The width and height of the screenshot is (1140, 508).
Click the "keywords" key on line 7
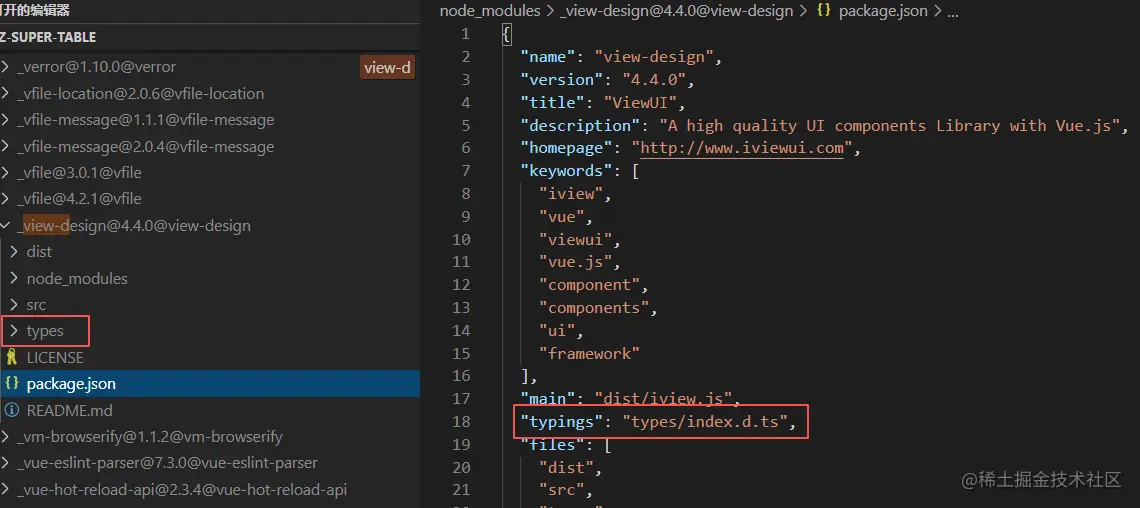tap(566, 171)
